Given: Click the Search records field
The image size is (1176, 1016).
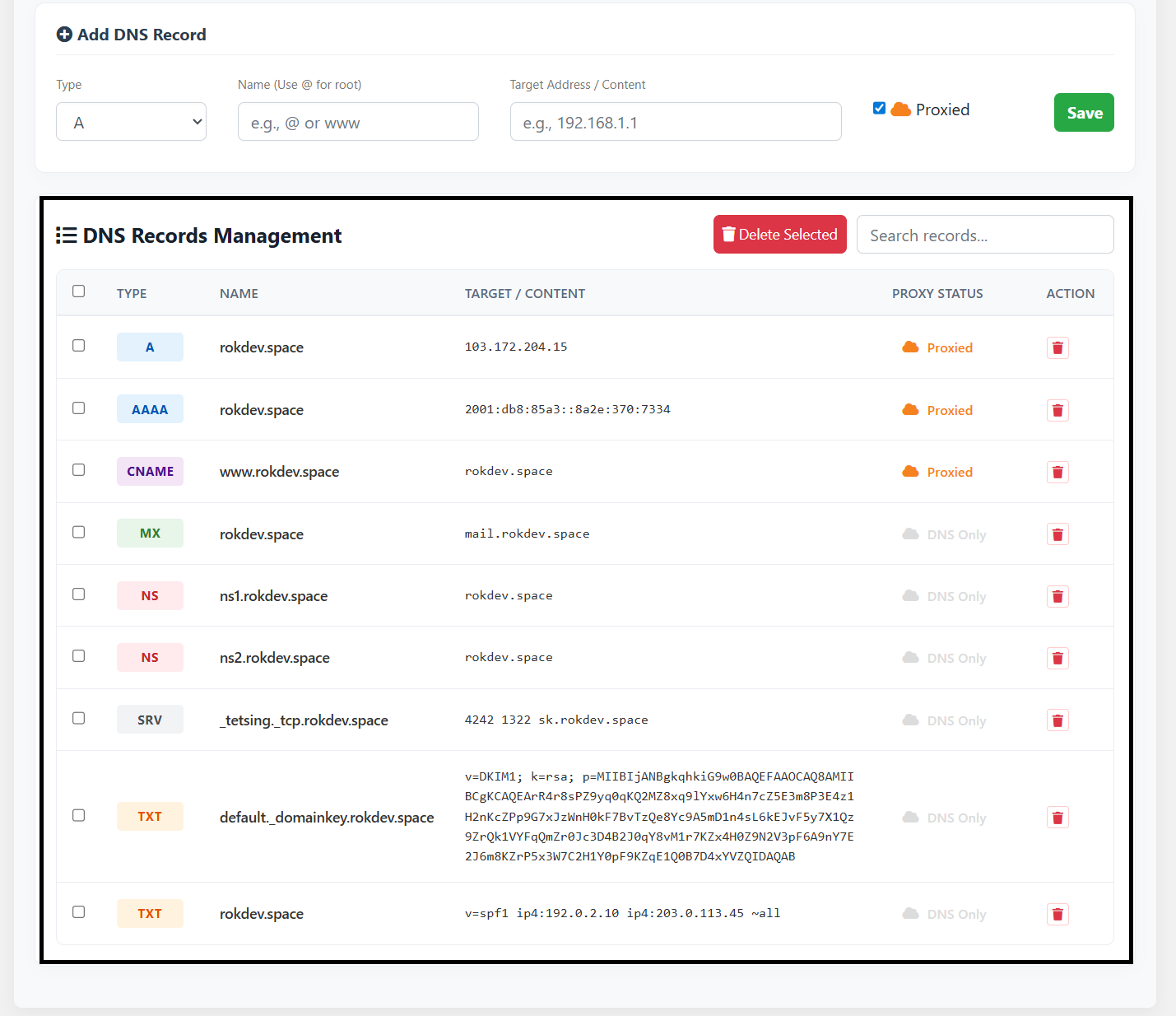Looking at the screenshot, I should (985, 235).
